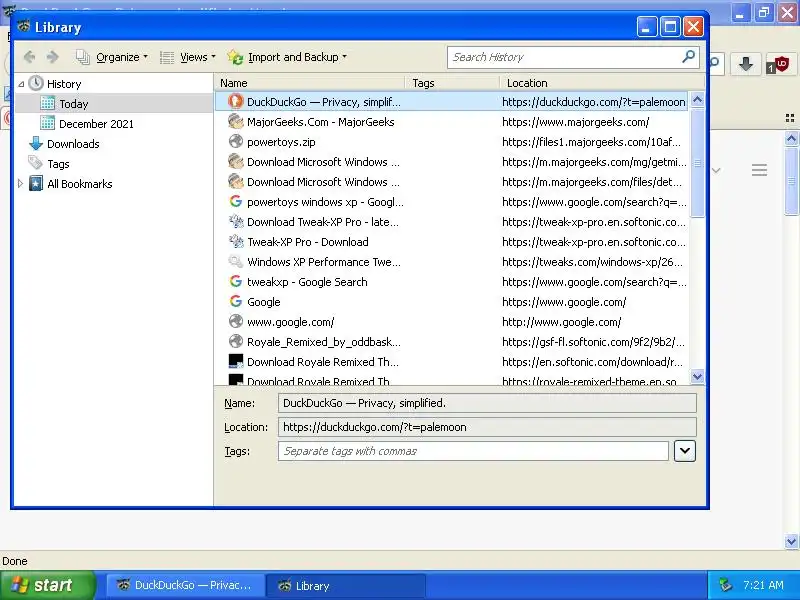Viewport: 800px width, 600px height.
Task: Click the system tray icon by the clock
Action: pyautogui.click(x=725, y=585)
